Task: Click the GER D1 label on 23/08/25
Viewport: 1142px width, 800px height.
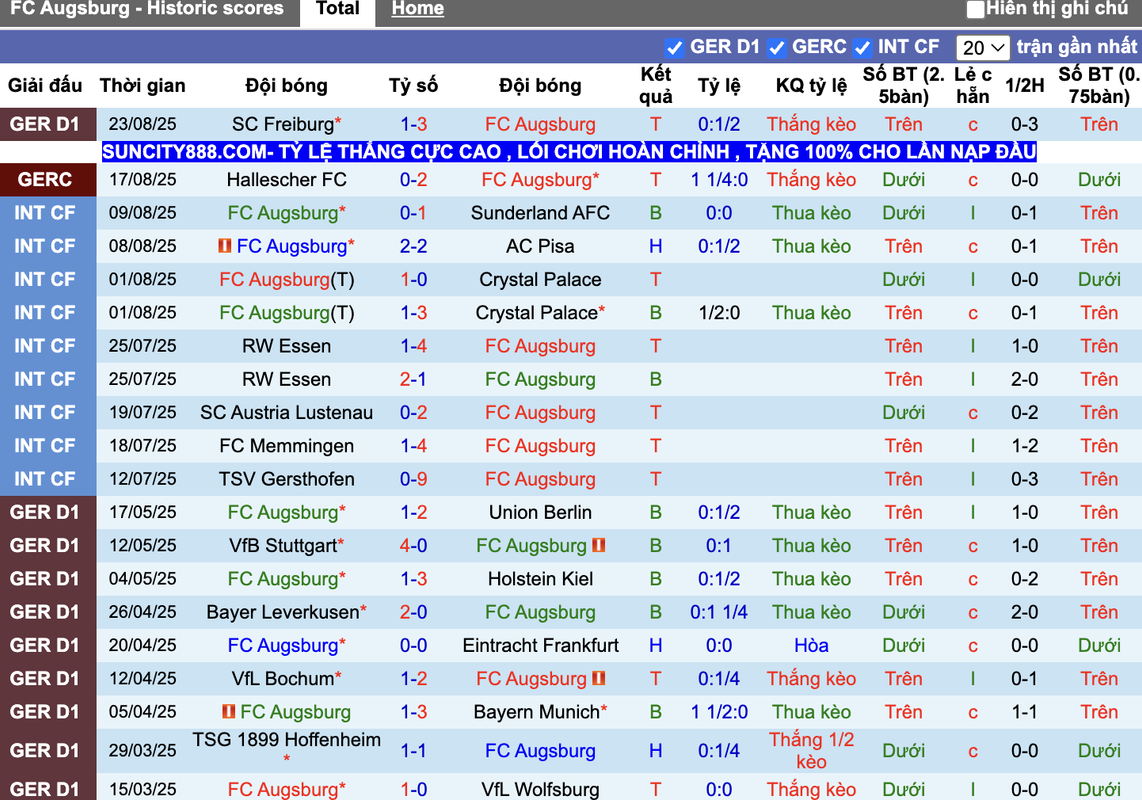Action: pos(44,125)
